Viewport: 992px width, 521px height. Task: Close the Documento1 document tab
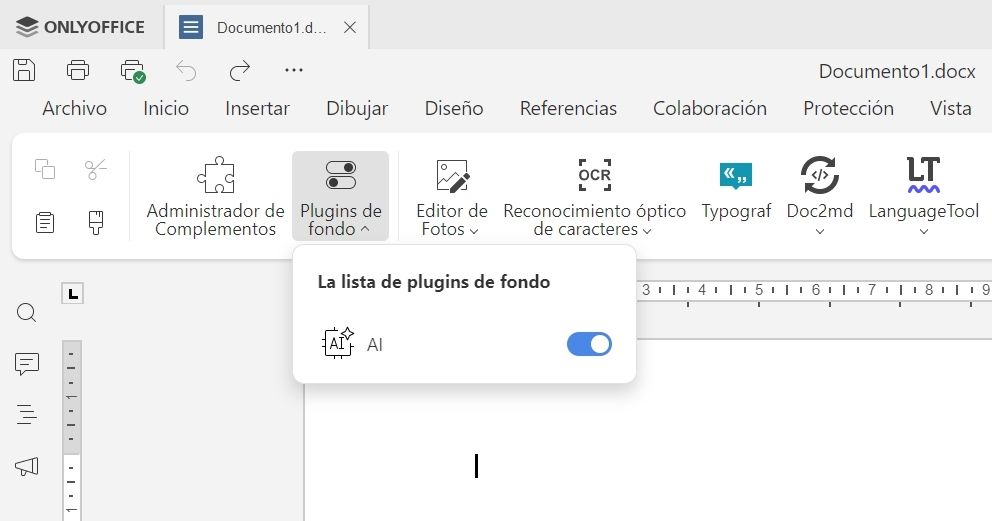tap(350, 27)
